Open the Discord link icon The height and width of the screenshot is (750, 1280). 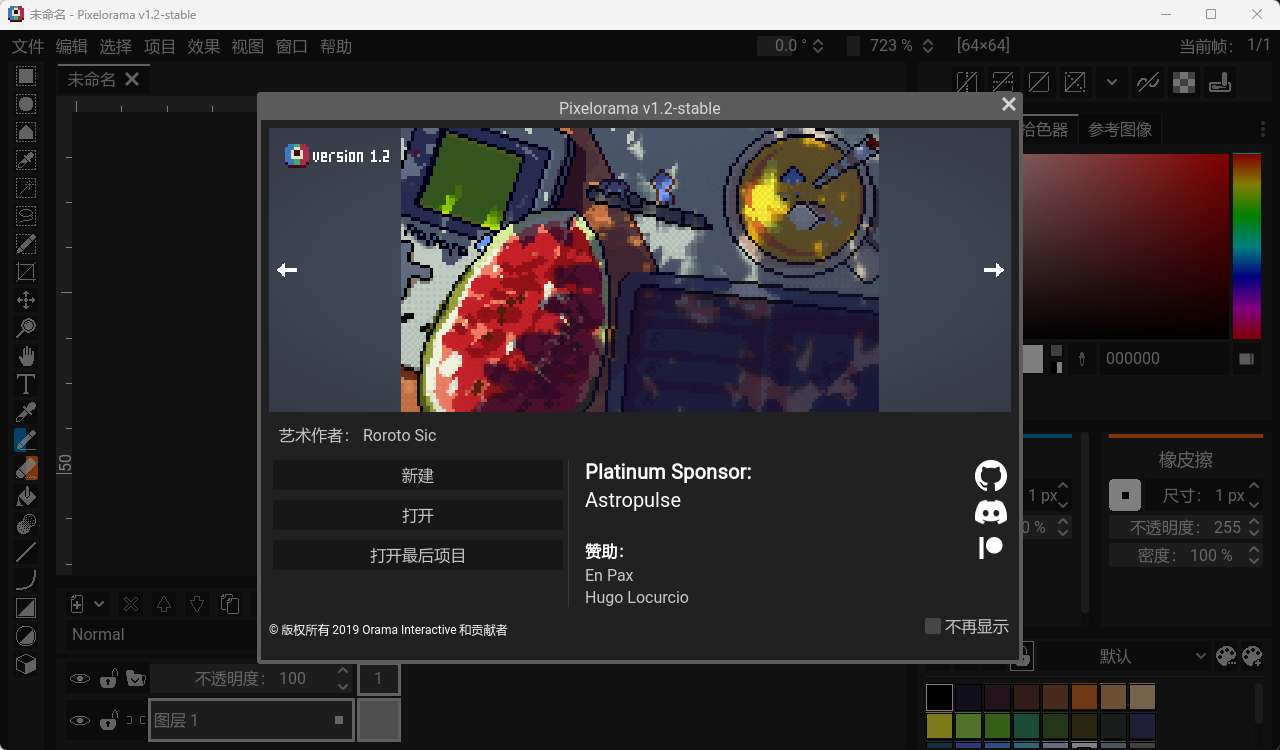[990, 513]
